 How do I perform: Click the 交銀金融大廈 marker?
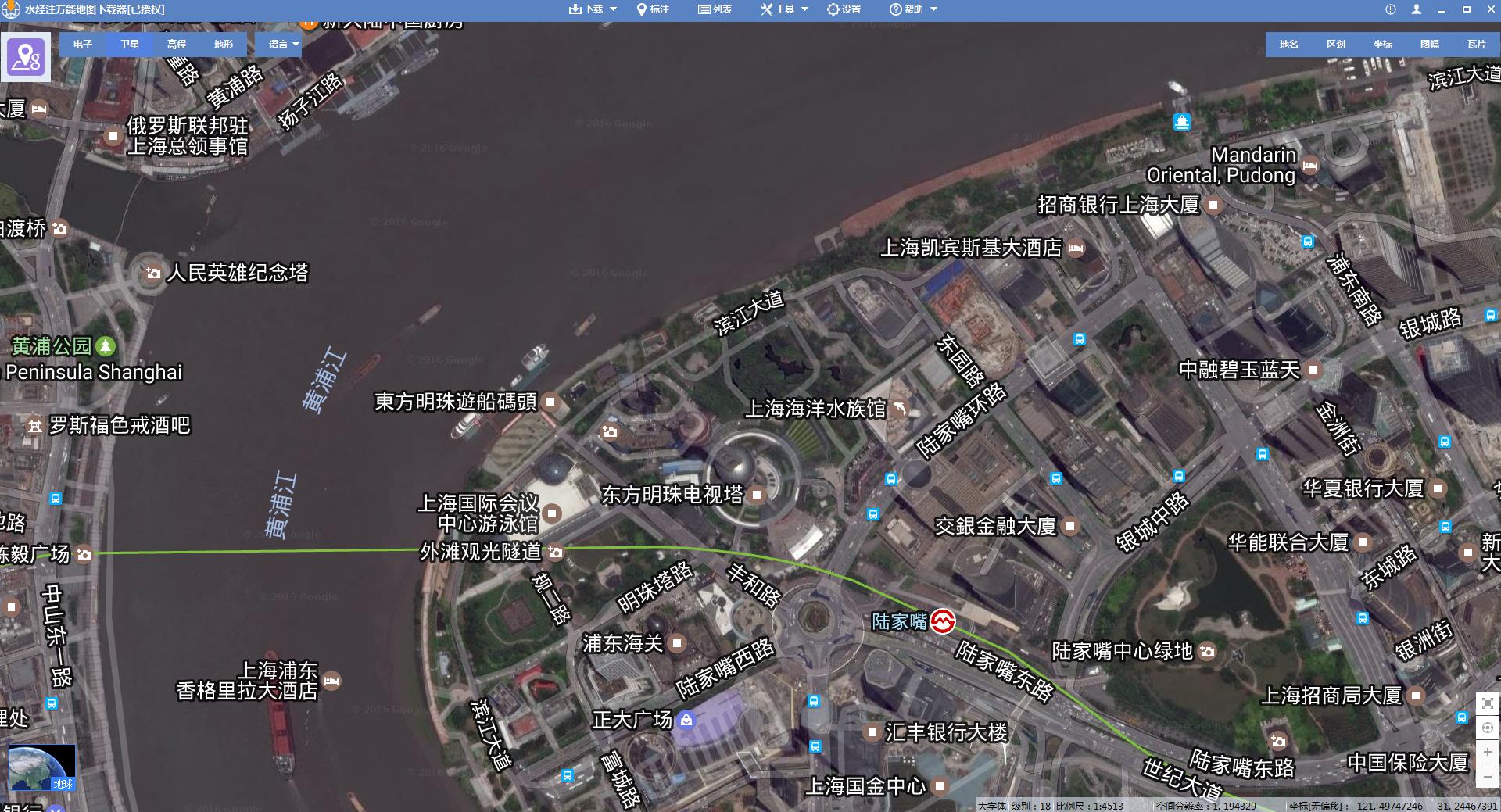1070,526
